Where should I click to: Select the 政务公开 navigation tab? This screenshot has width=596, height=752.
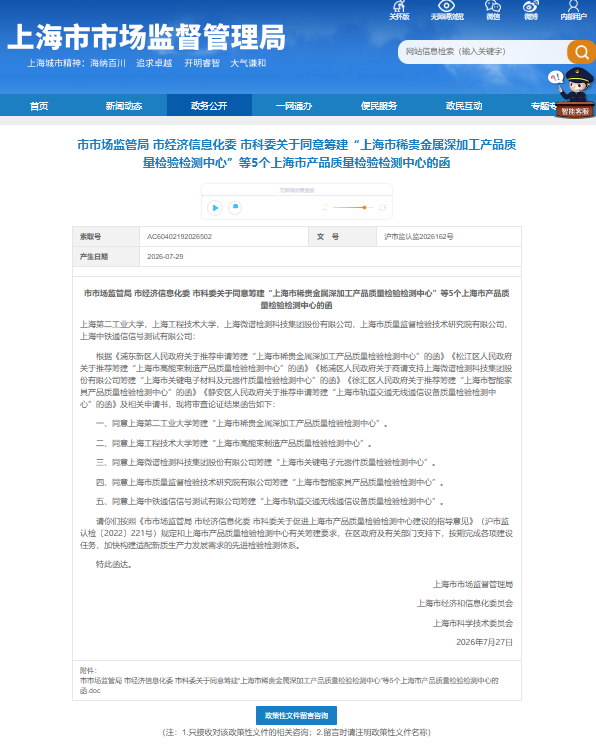point(209,106)
